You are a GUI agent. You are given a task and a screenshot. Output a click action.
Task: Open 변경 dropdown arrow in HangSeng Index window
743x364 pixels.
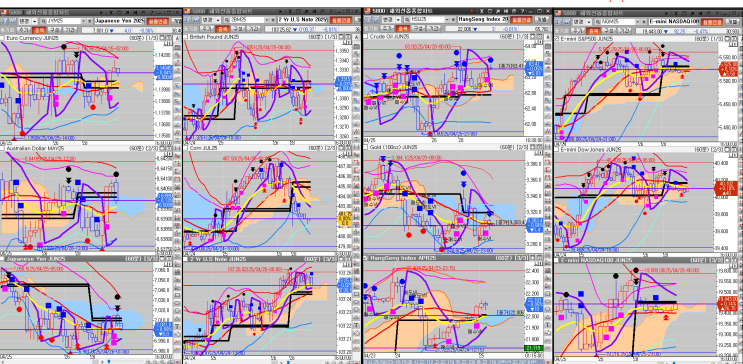tap(398, 19)
